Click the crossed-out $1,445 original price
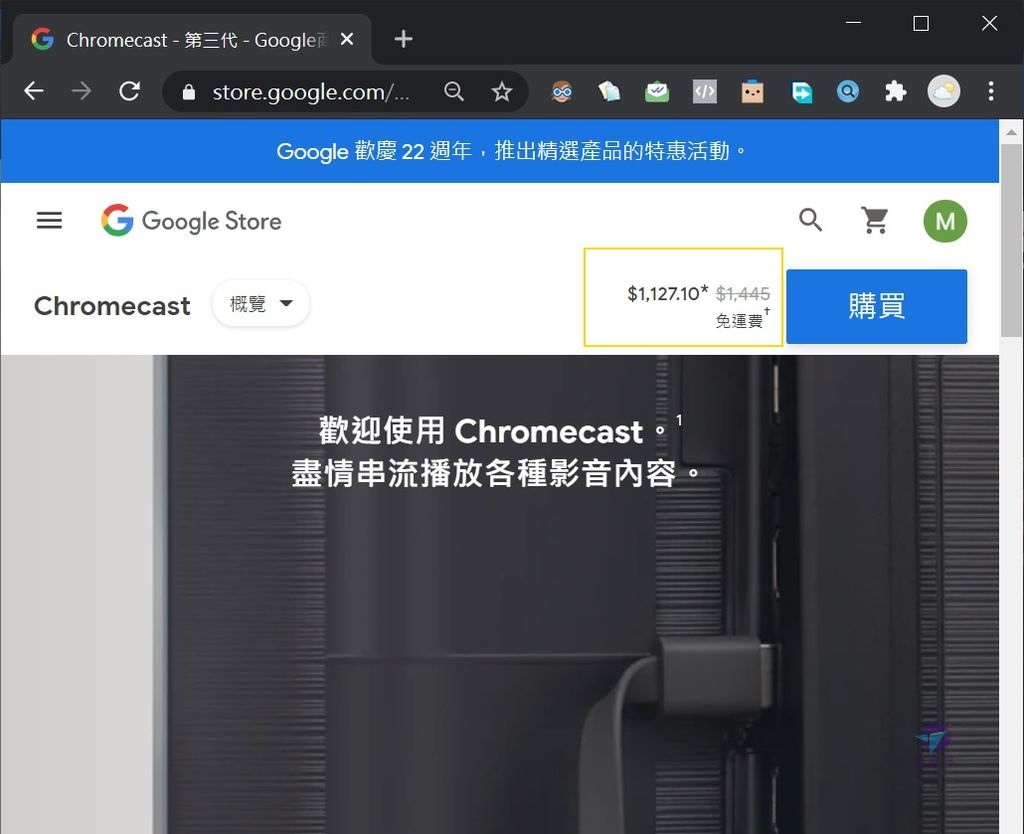Viewport: 1024px width, 834px height. click(x=743, y=293)
